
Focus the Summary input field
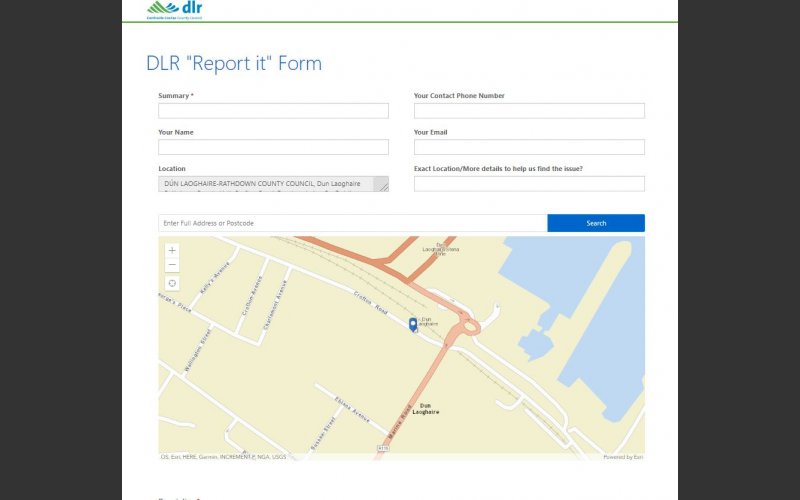tap(273, 111)
